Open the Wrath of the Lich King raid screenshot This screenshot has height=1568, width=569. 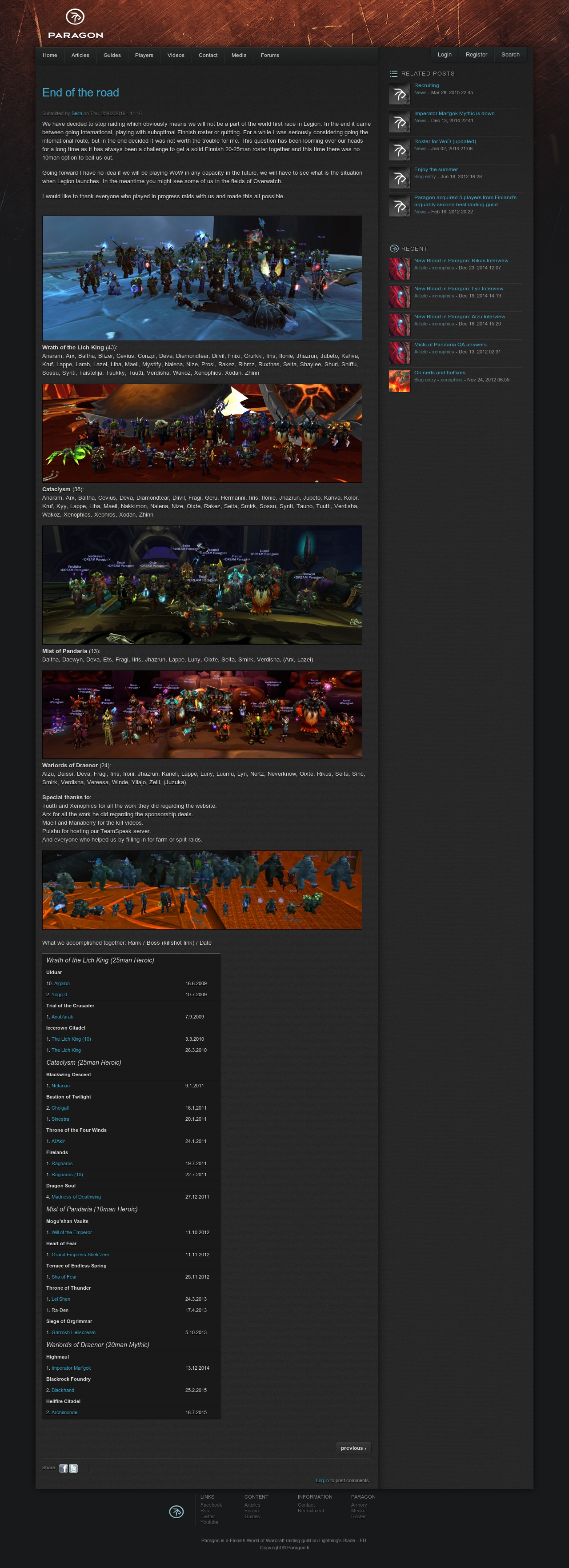[202, 278]
